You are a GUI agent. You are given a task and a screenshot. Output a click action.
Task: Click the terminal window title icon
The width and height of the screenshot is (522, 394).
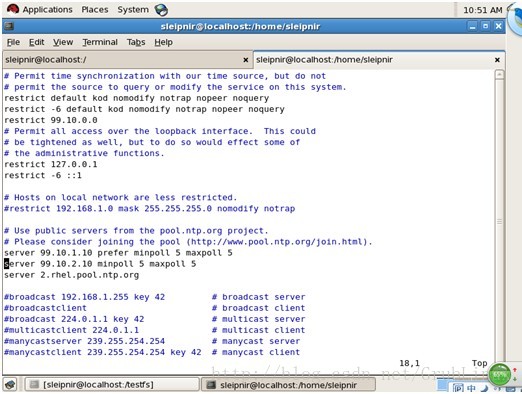pos(9,26)
